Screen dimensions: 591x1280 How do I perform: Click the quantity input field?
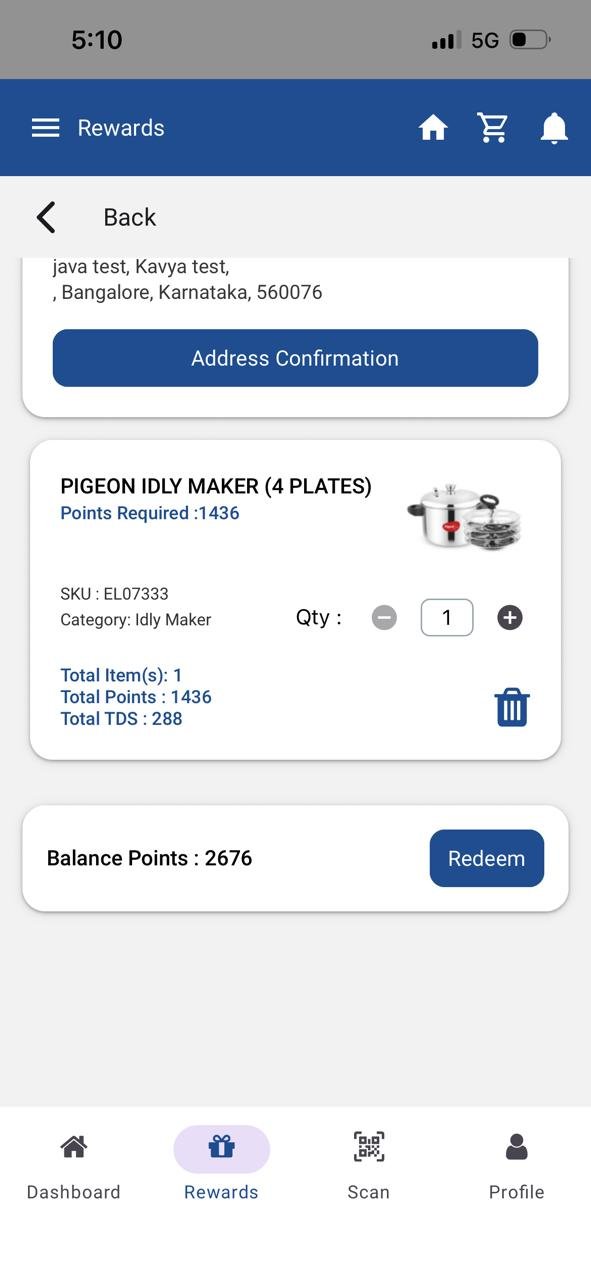[446, 617]
